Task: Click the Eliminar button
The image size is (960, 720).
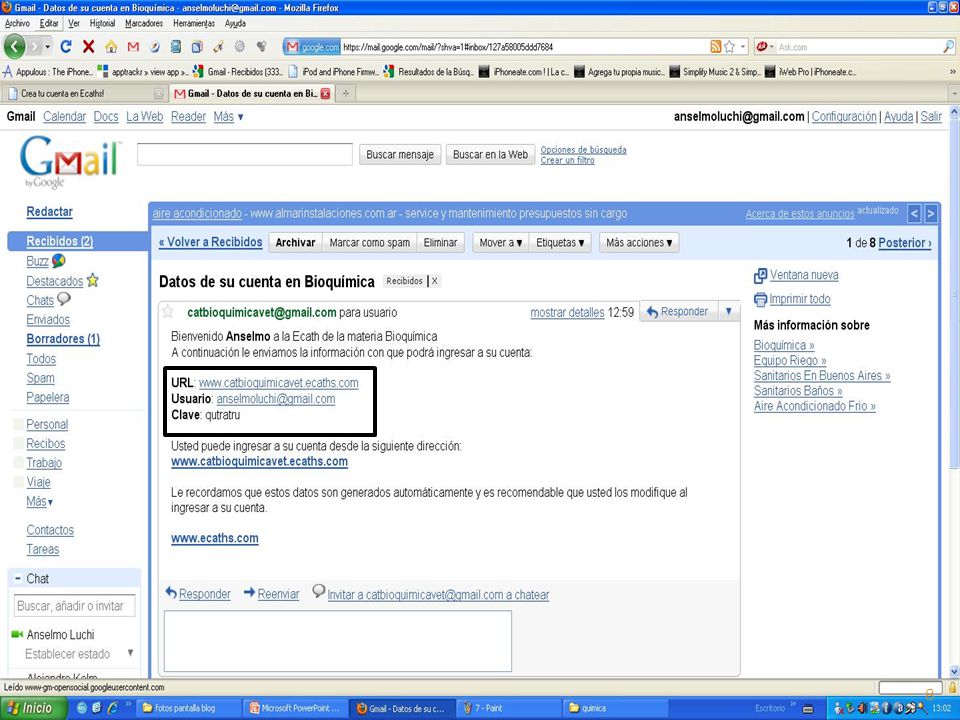Action: 440,242
